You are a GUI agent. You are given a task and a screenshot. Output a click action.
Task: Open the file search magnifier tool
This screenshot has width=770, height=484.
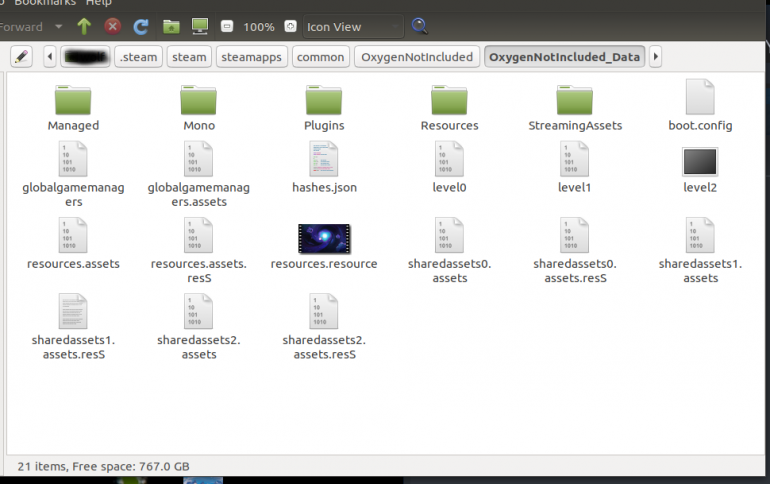[x=419, y=26]
